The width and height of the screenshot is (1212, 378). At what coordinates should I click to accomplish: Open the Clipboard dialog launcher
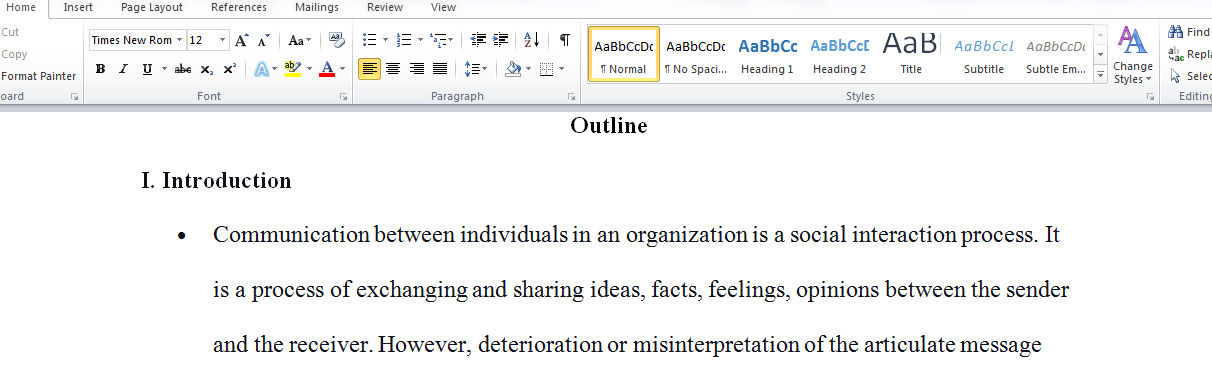(x=74, y=97)
